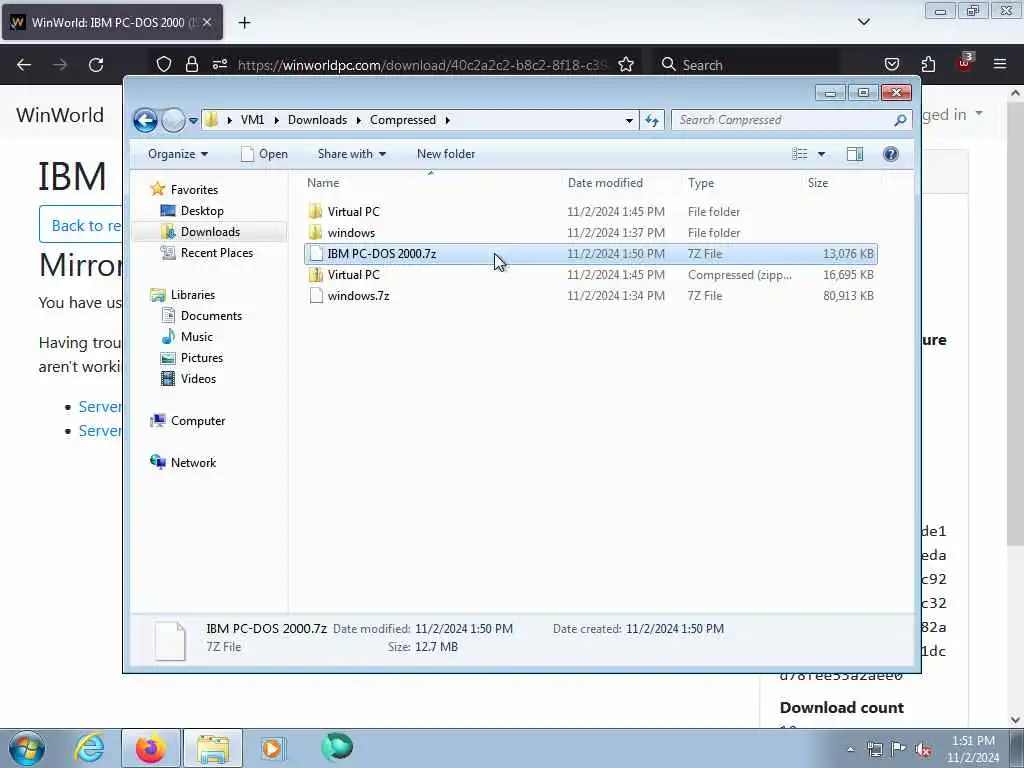Sort by Type column header
This screenshot has height=768, width=1024.
point(741,183)
